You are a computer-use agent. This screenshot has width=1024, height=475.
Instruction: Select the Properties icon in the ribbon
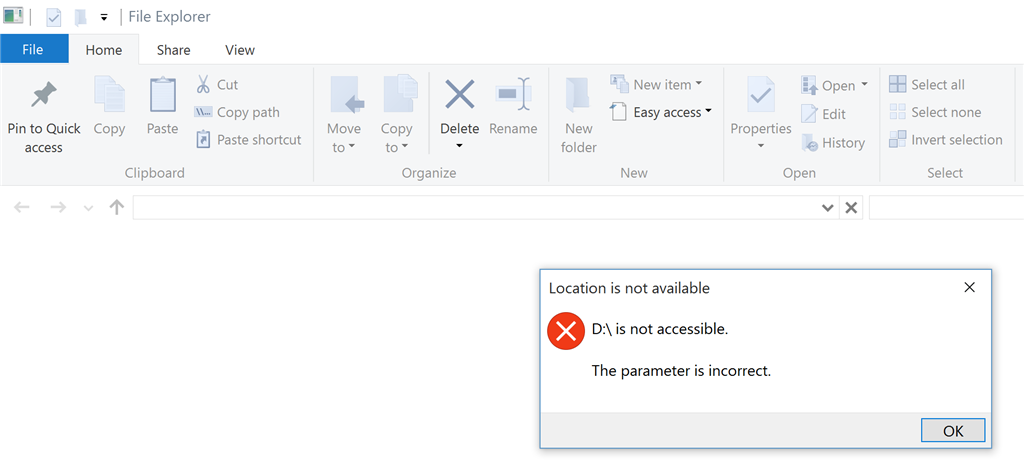[x=761, y=94]
